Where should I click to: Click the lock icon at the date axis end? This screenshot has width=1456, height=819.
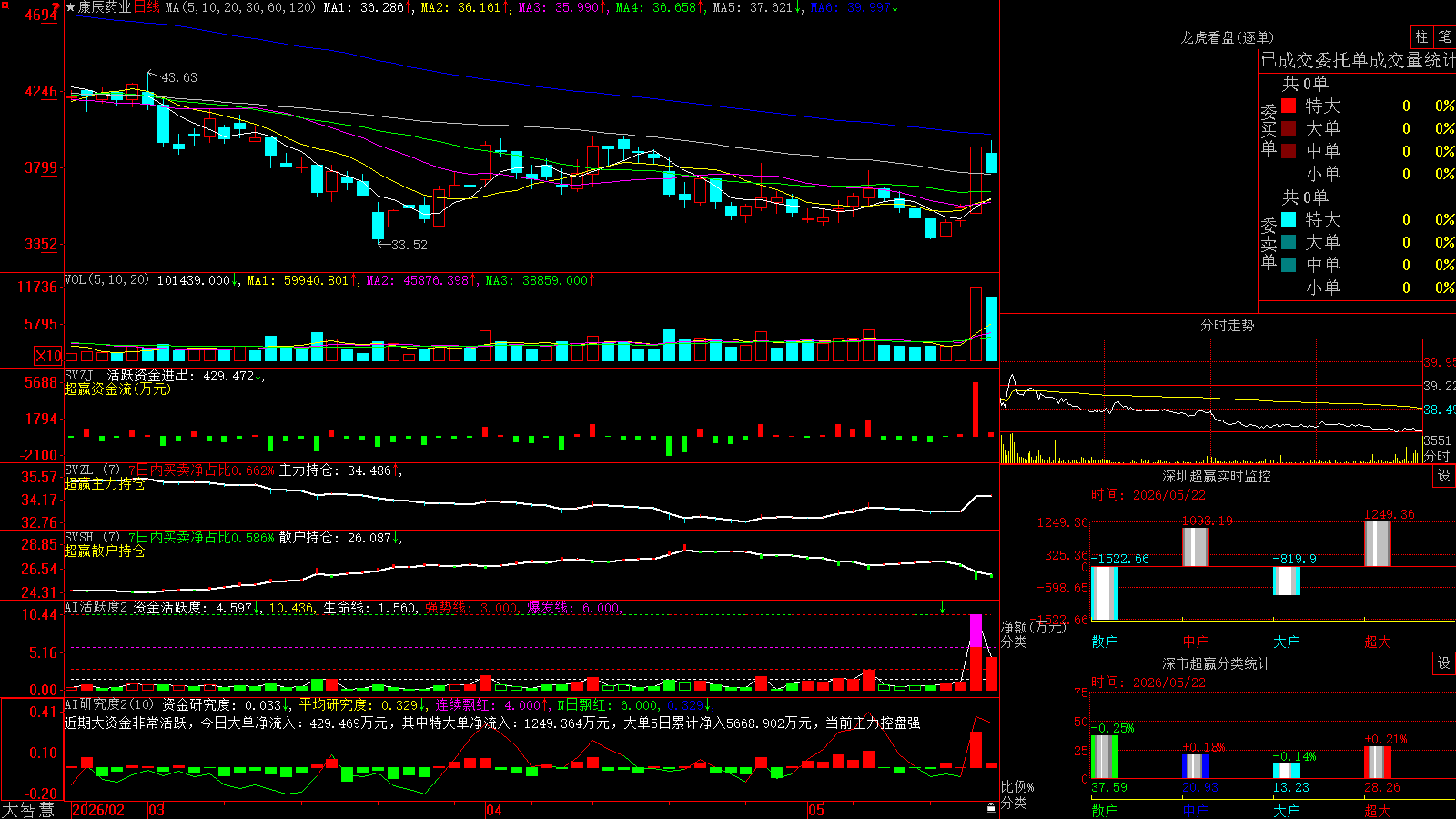991,808
